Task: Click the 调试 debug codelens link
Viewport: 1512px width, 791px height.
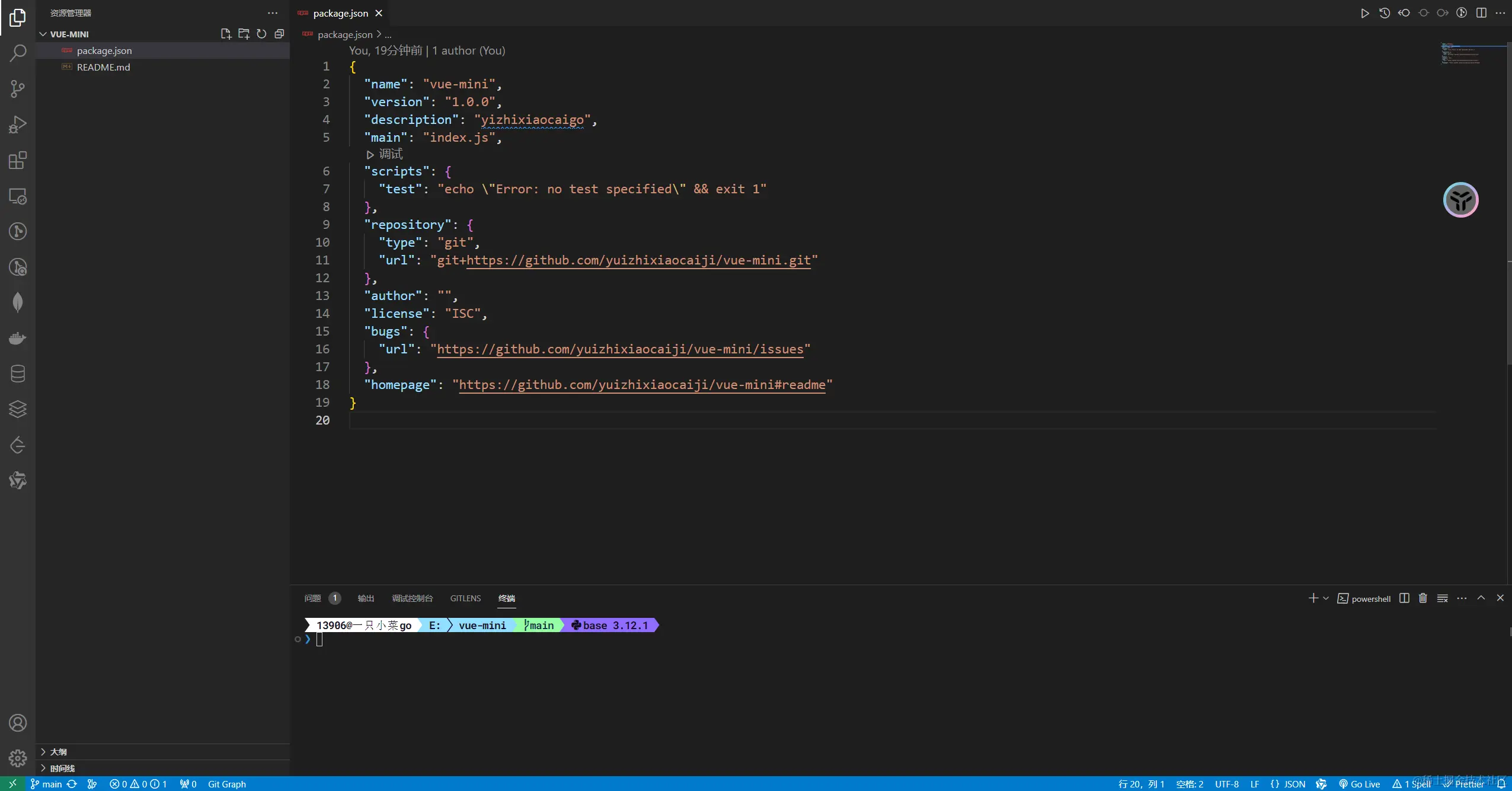Action: pos(390,154)
